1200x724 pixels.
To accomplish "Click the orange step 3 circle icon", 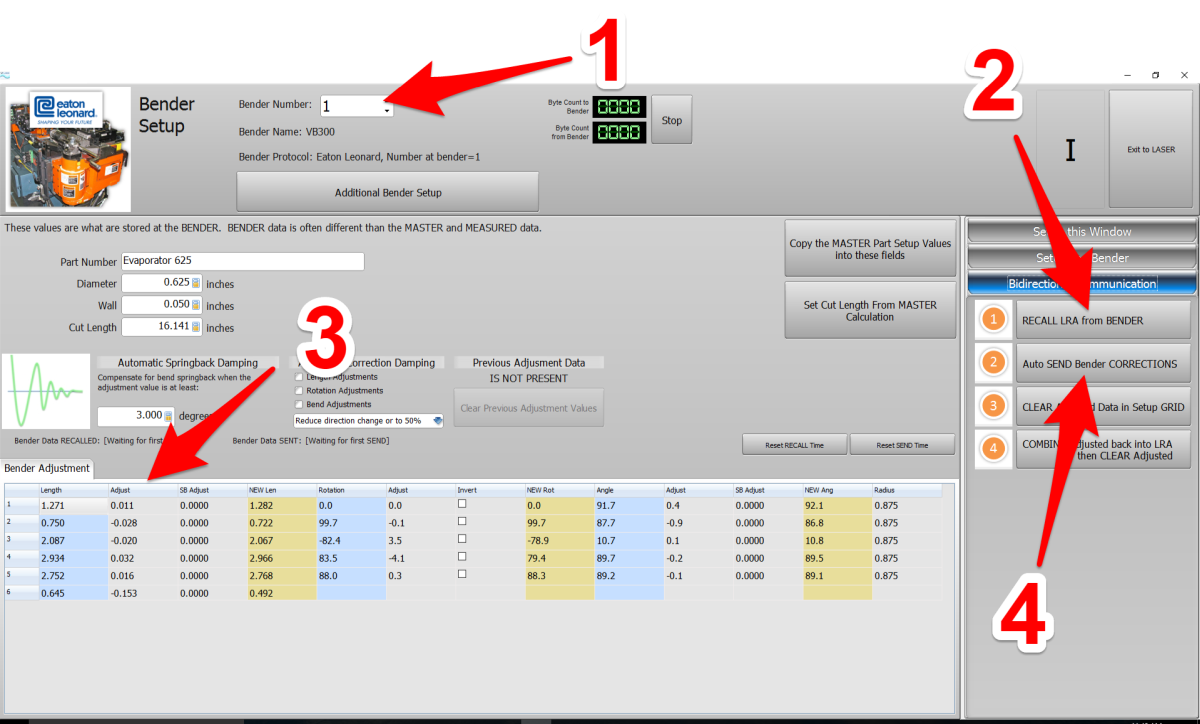I will pos(993,407).
